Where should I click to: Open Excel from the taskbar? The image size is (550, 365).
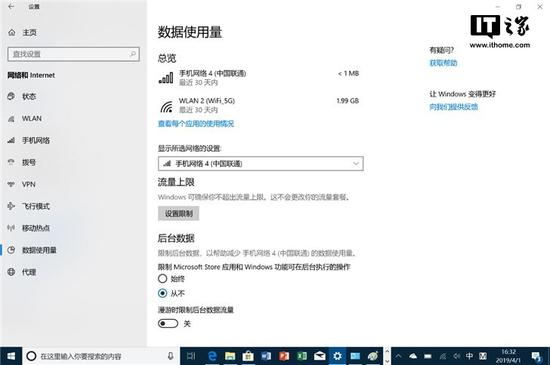click(302, 356)
